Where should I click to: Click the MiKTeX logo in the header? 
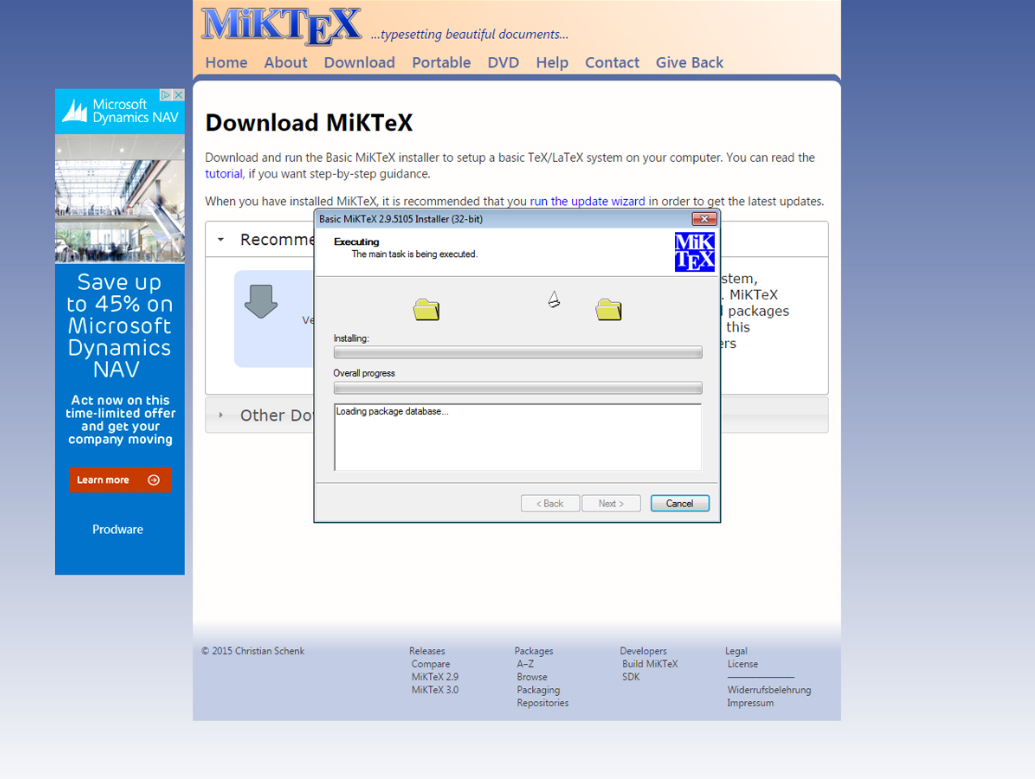coord(281,26)
